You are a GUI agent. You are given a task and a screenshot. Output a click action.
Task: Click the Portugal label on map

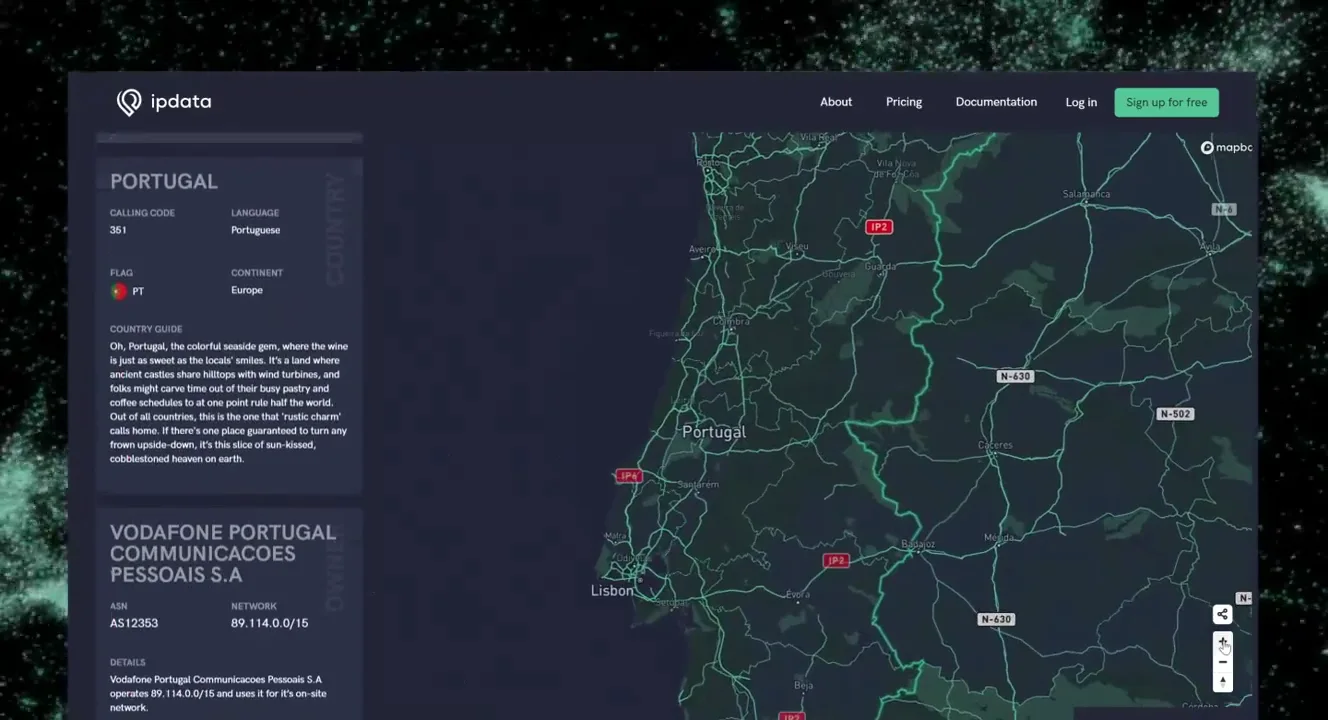tap(714, 432)
